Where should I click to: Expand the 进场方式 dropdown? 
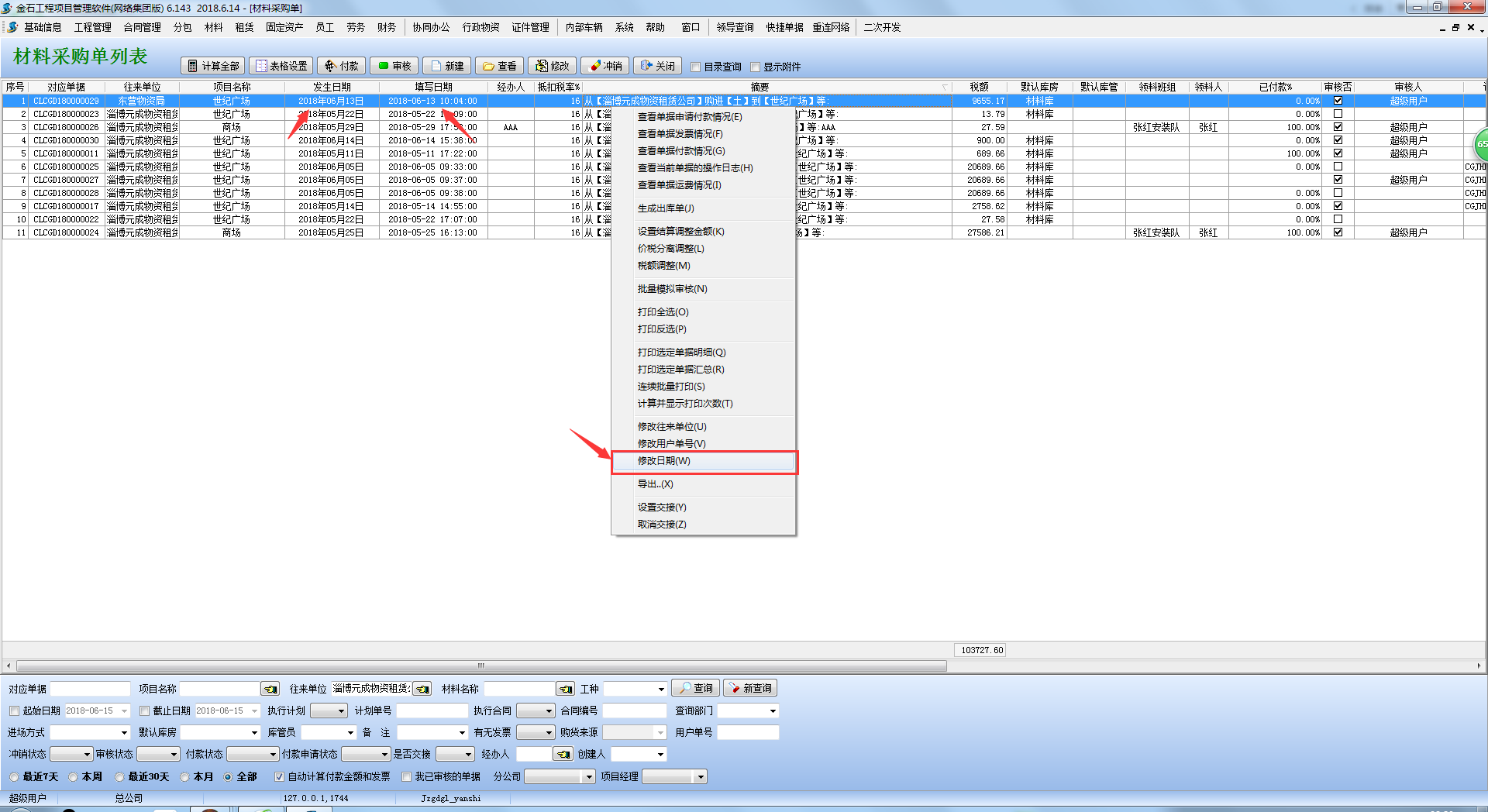[124, 732]
